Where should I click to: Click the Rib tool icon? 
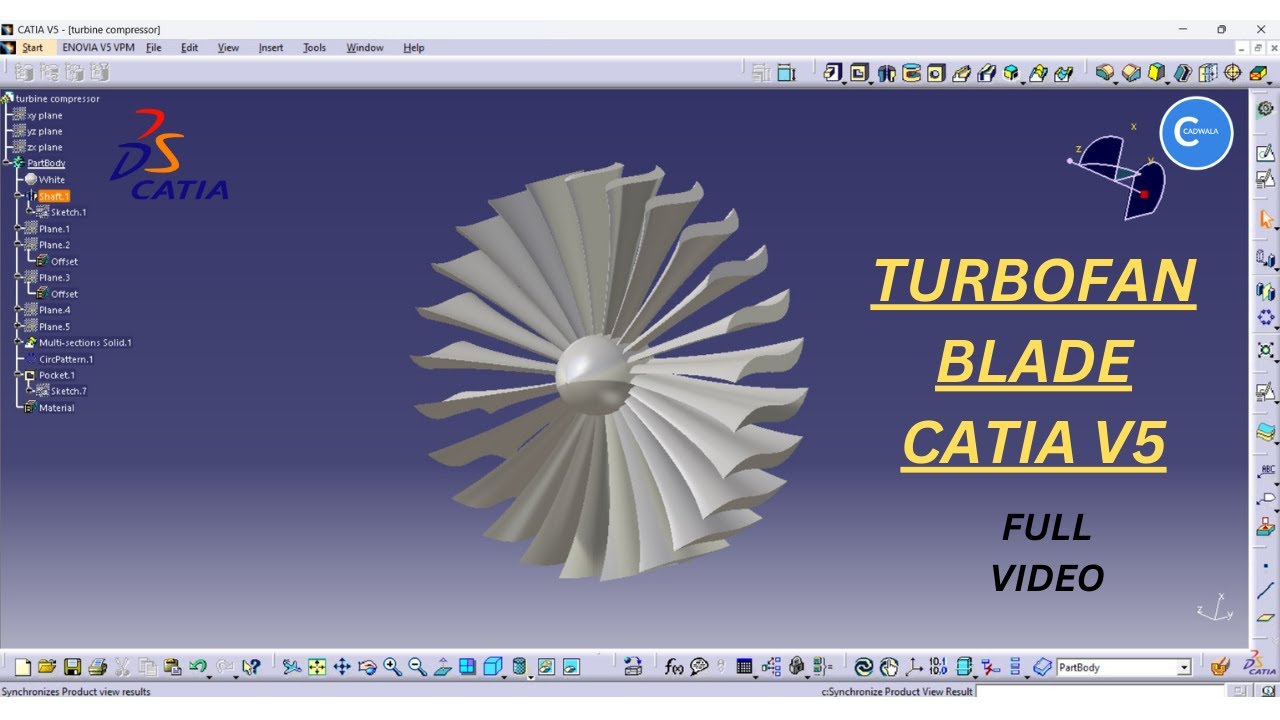tap(961, 72)
